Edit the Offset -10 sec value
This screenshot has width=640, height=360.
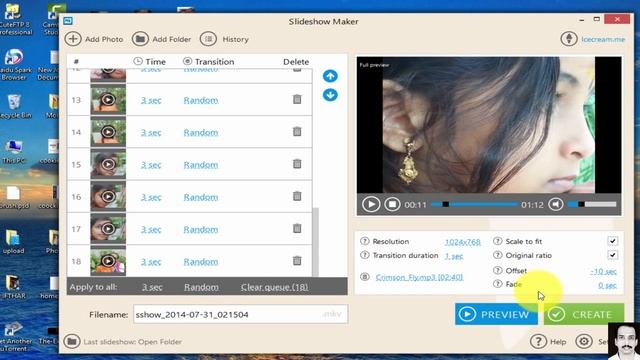tap(603, 271)
